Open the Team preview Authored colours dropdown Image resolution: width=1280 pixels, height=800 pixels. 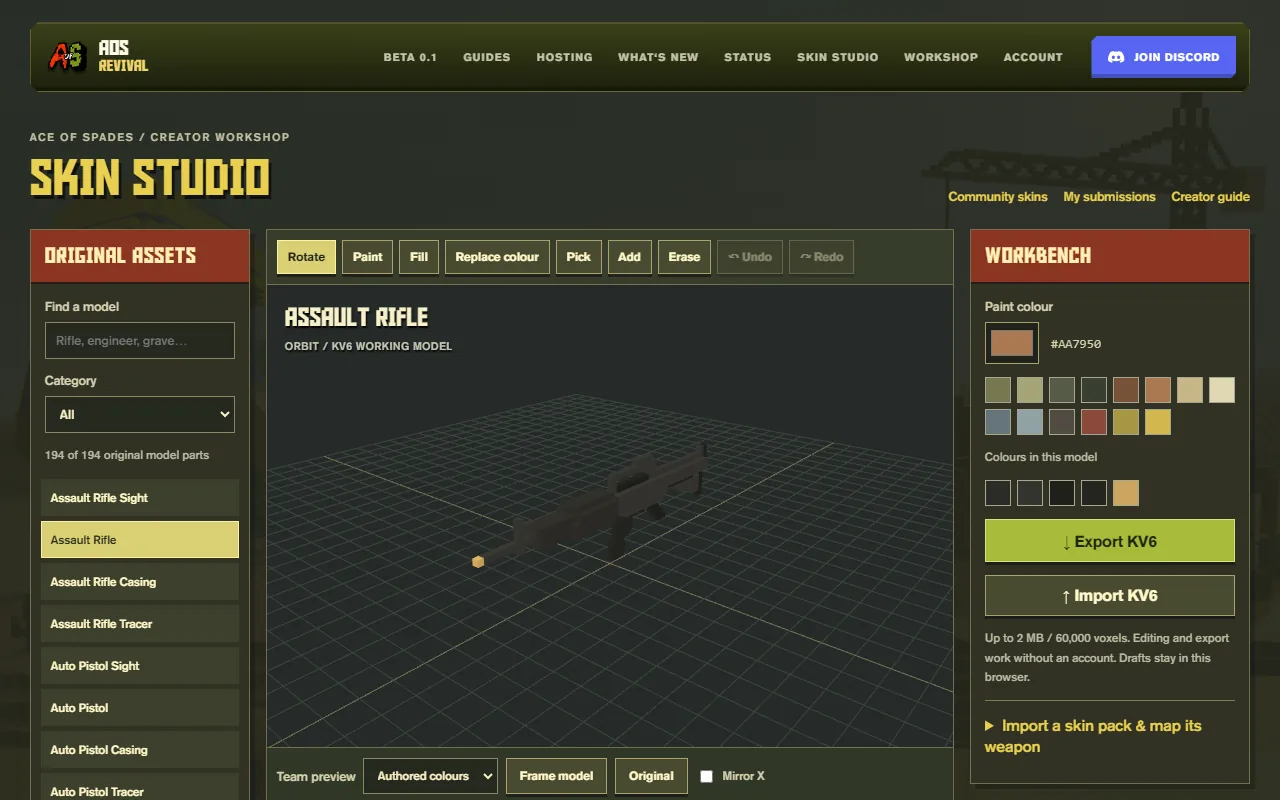[x=430, y=776]
